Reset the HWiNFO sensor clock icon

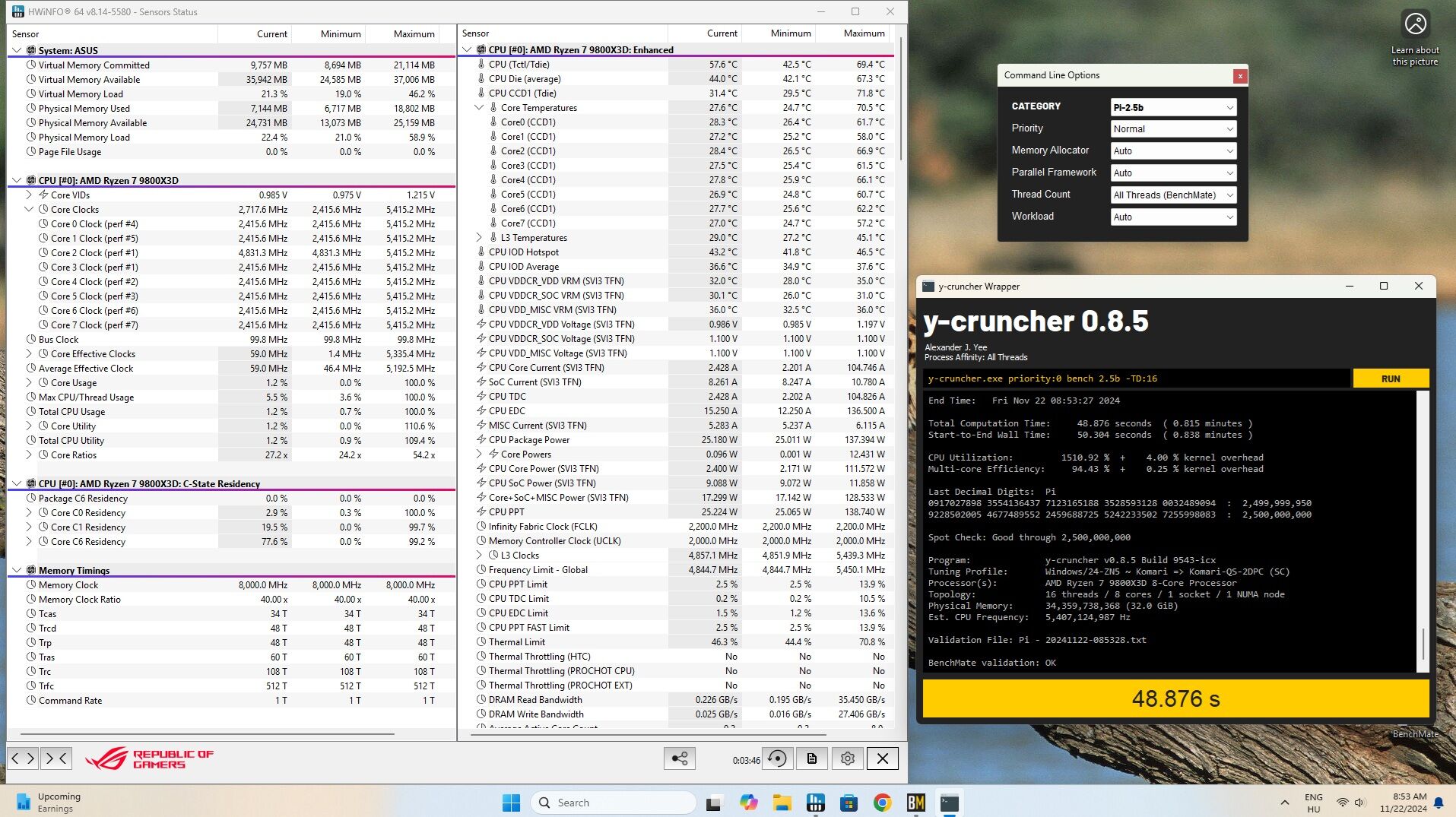pyautogui.click(x=778, y=758)
